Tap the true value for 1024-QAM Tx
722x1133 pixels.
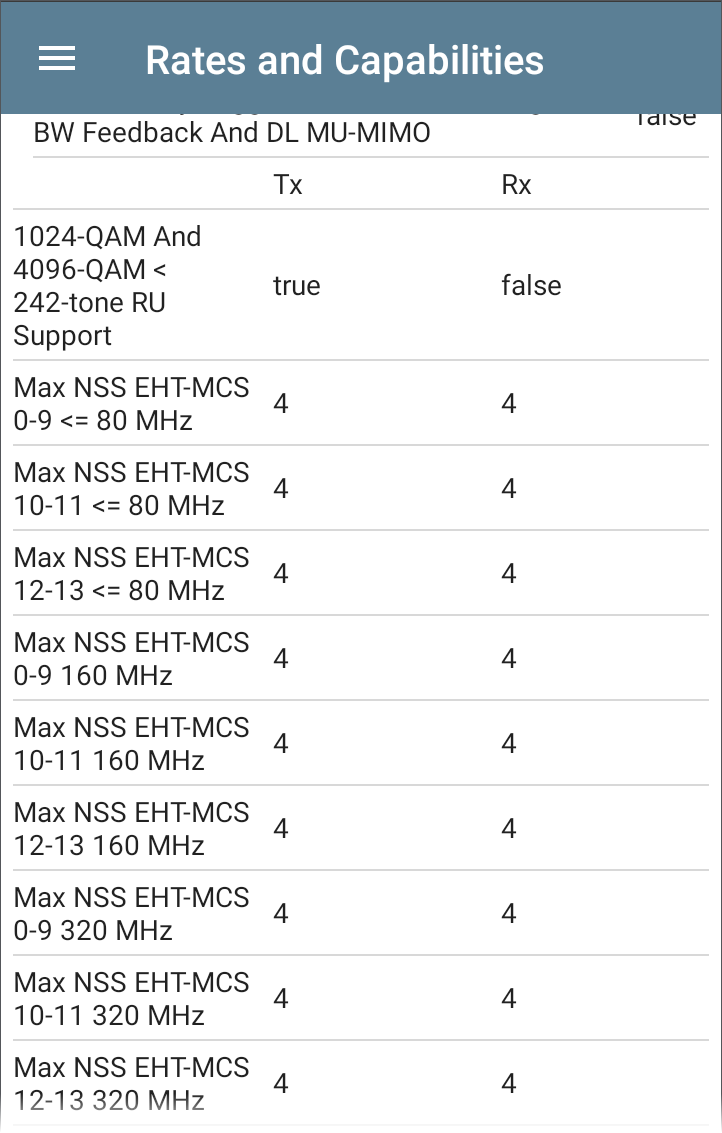pyautogui.click(x=296, y=286)
